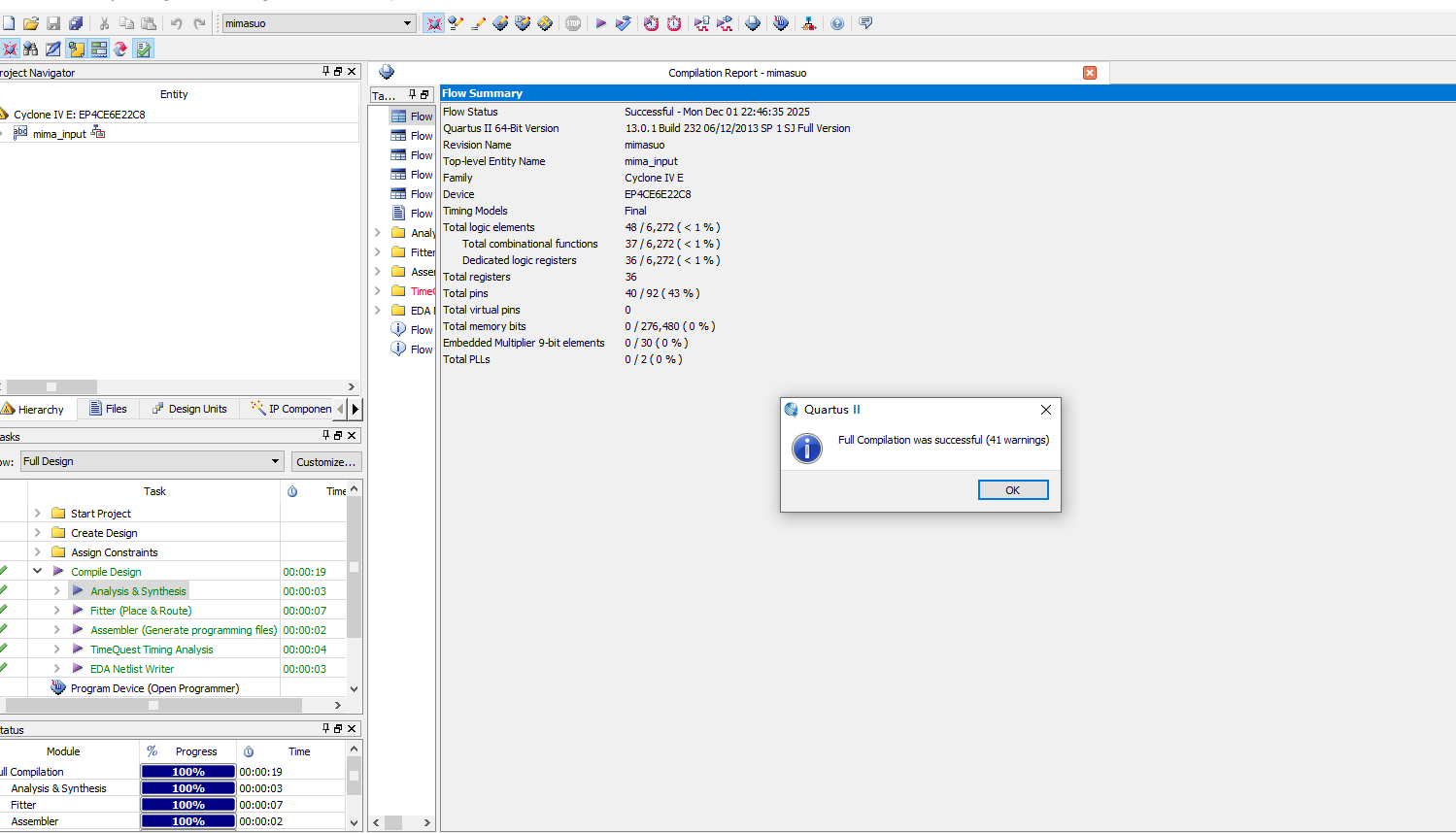Click the Customize... button
The width and height of the screenshot is (1456, 833).
pyautogui.click(x=325, y=462)
